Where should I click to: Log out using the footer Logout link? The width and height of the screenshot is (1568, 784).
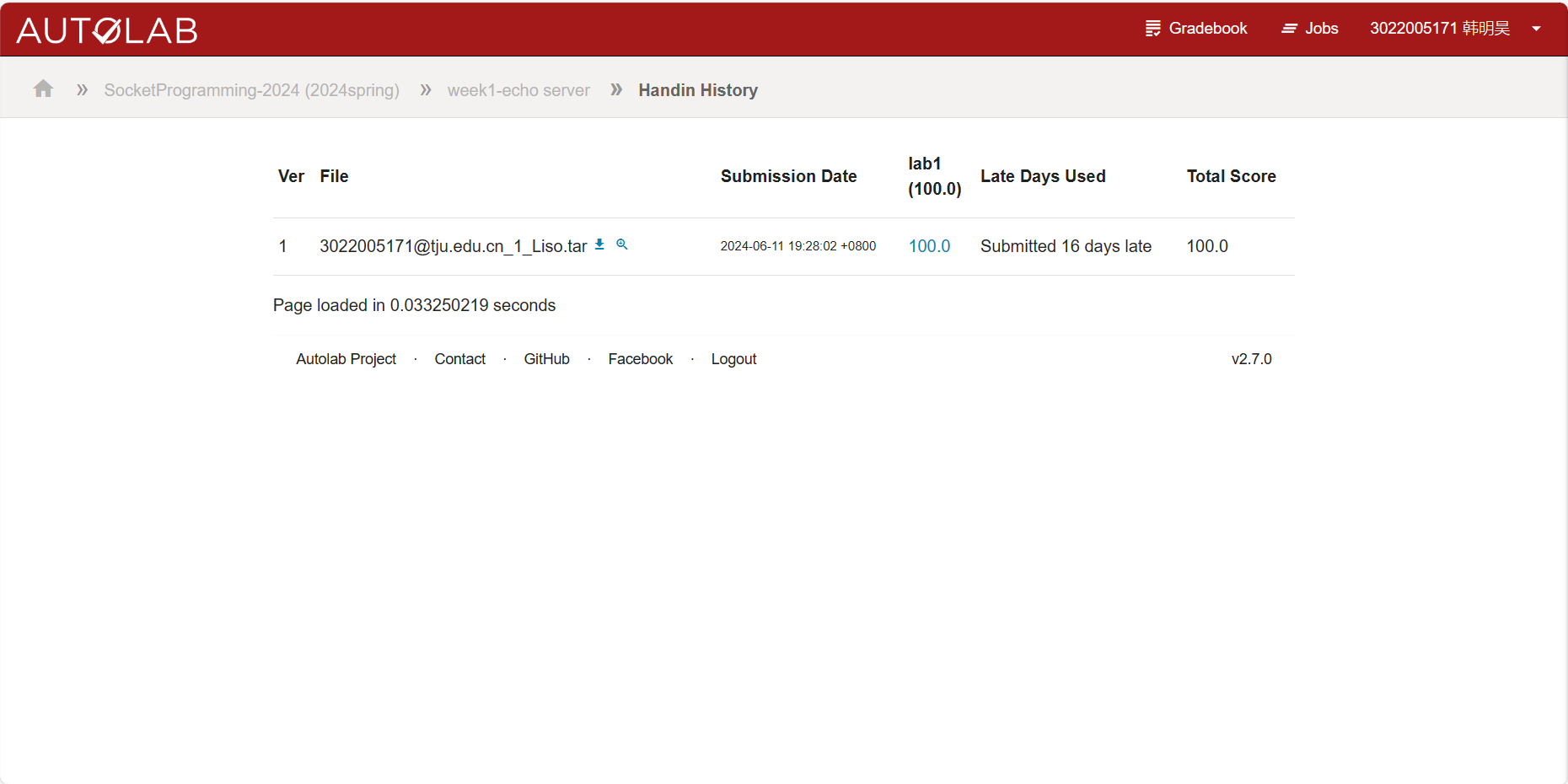click(733, 359)
